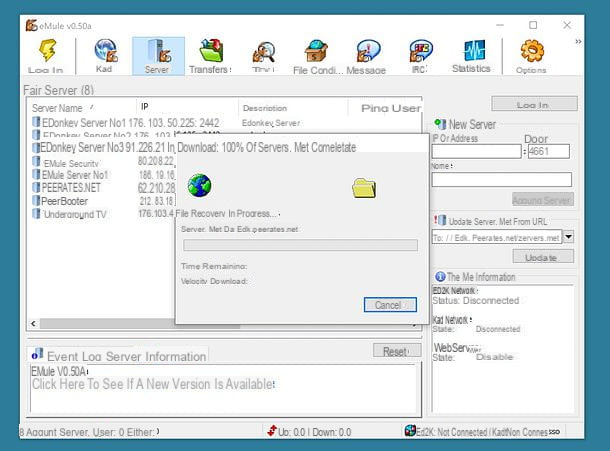Click the Ed2K connection status icon
The image size is (610, 451).
(x=410, y=430)
